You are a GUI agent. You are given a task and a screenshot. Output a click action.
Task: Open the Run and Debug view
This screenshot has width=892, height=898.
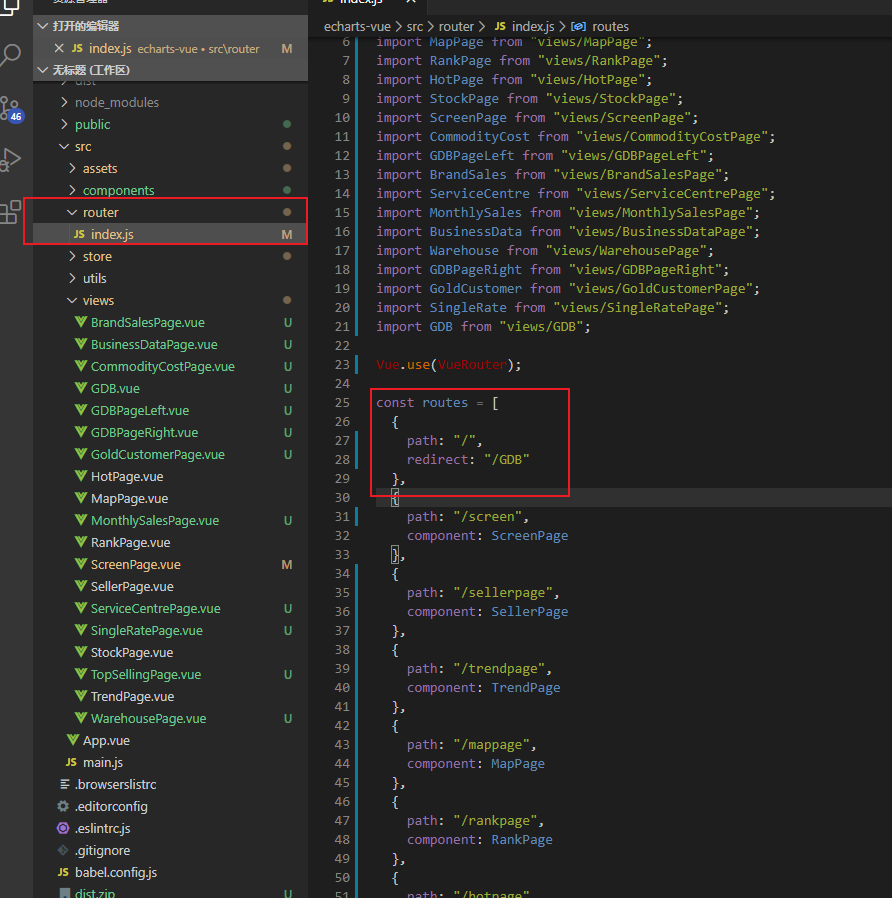[11, 160]
